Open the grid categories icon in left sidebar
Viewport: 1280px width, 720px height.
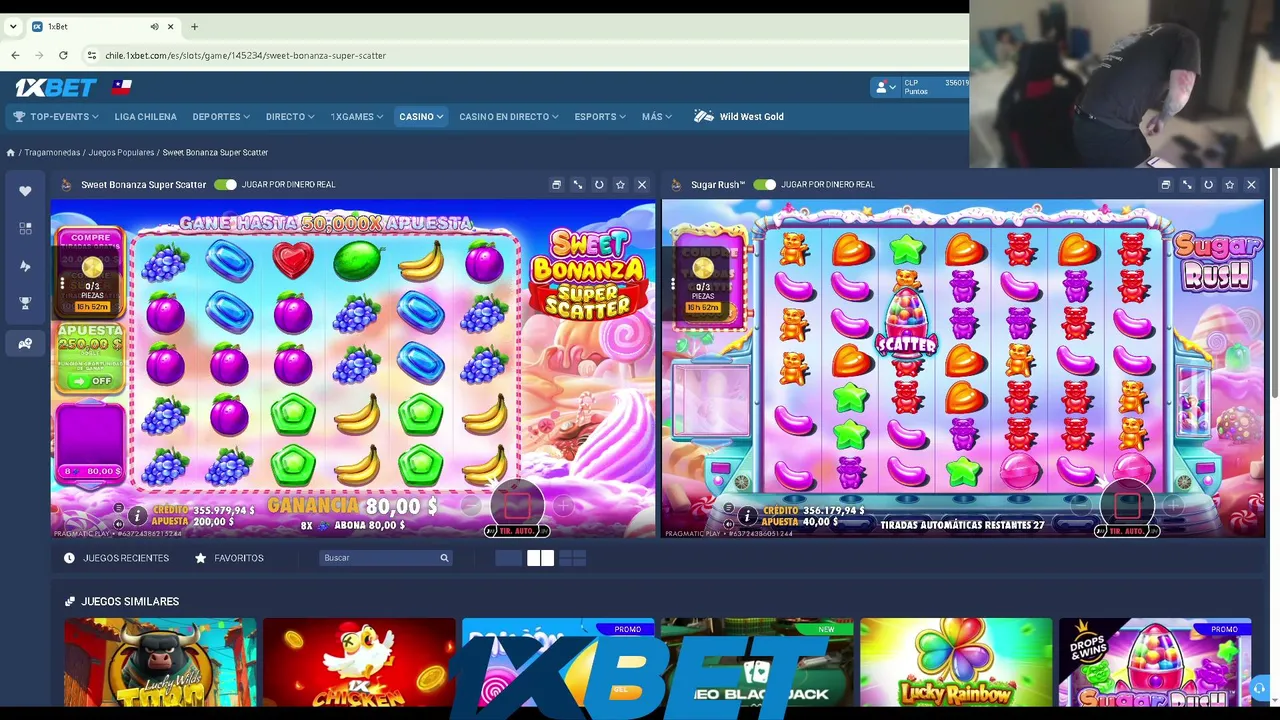point(25,228)
